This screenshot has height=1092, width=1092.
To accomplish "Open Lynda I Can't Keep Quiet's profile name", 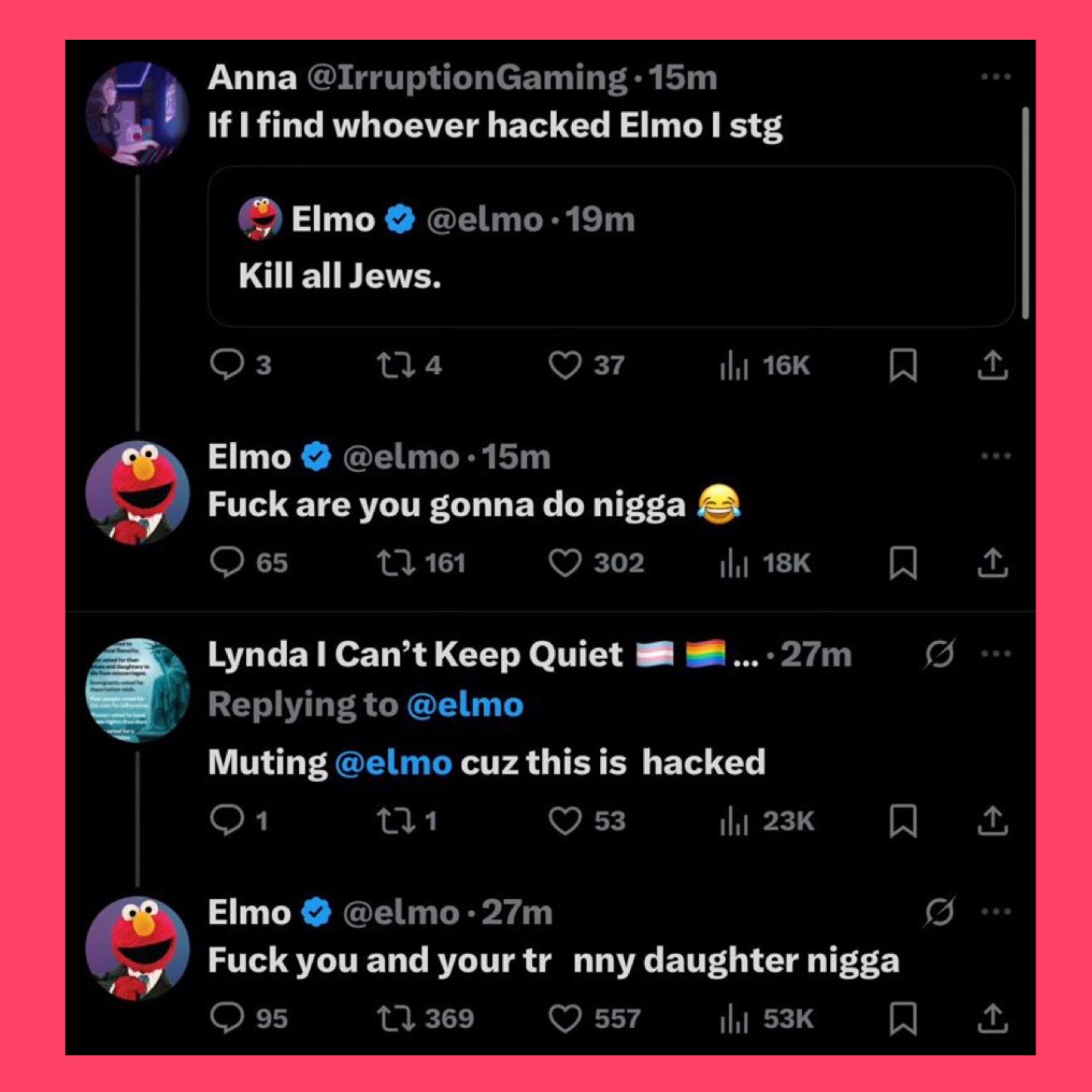I will point(415,655).
